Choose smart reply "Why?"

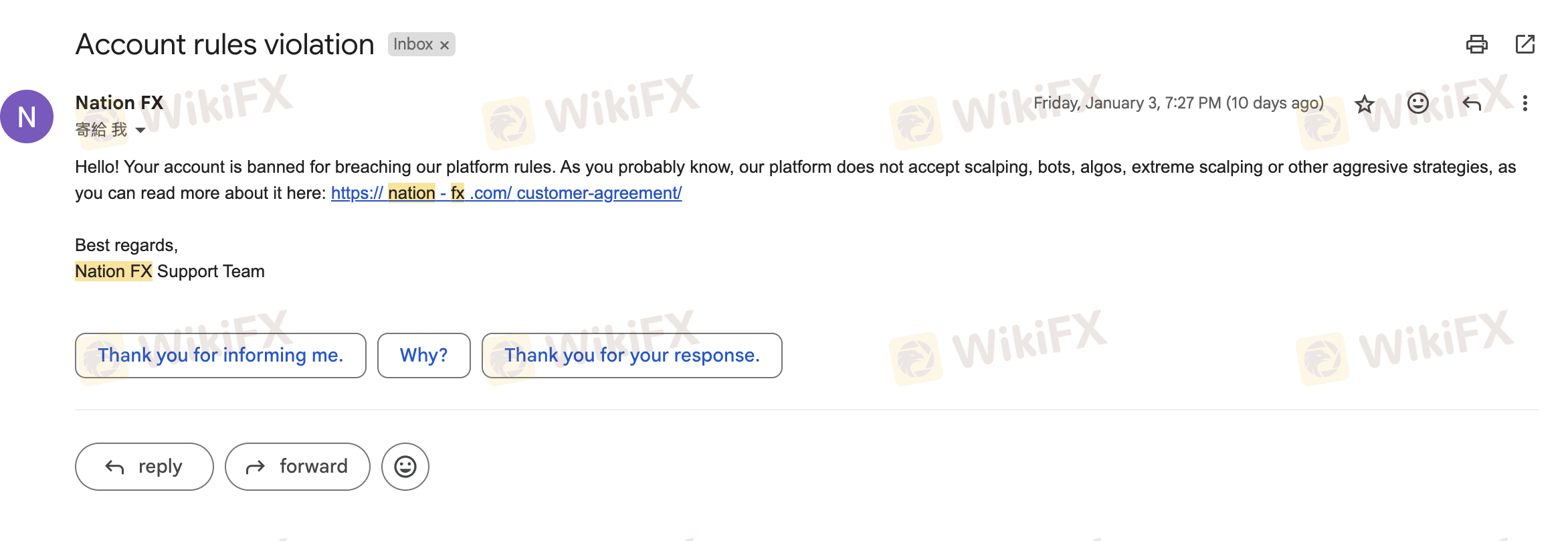[424, 356]
